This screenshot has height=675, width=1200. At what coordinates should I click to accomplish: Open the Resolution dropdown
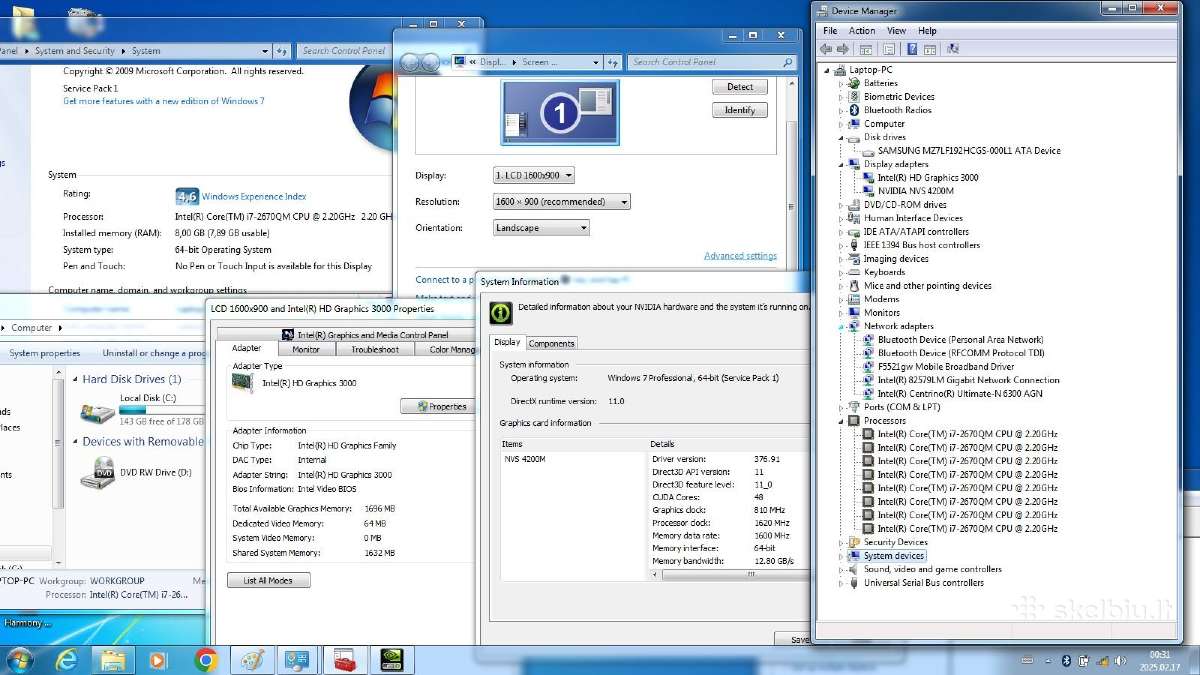(562, 202)
